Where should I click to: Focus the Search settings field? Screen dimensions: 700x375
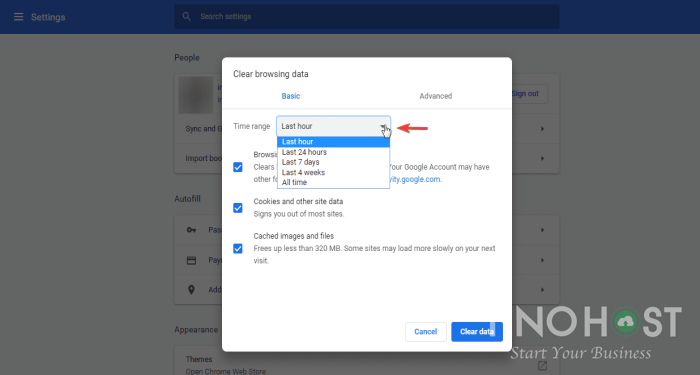click(x=367, y=17)
